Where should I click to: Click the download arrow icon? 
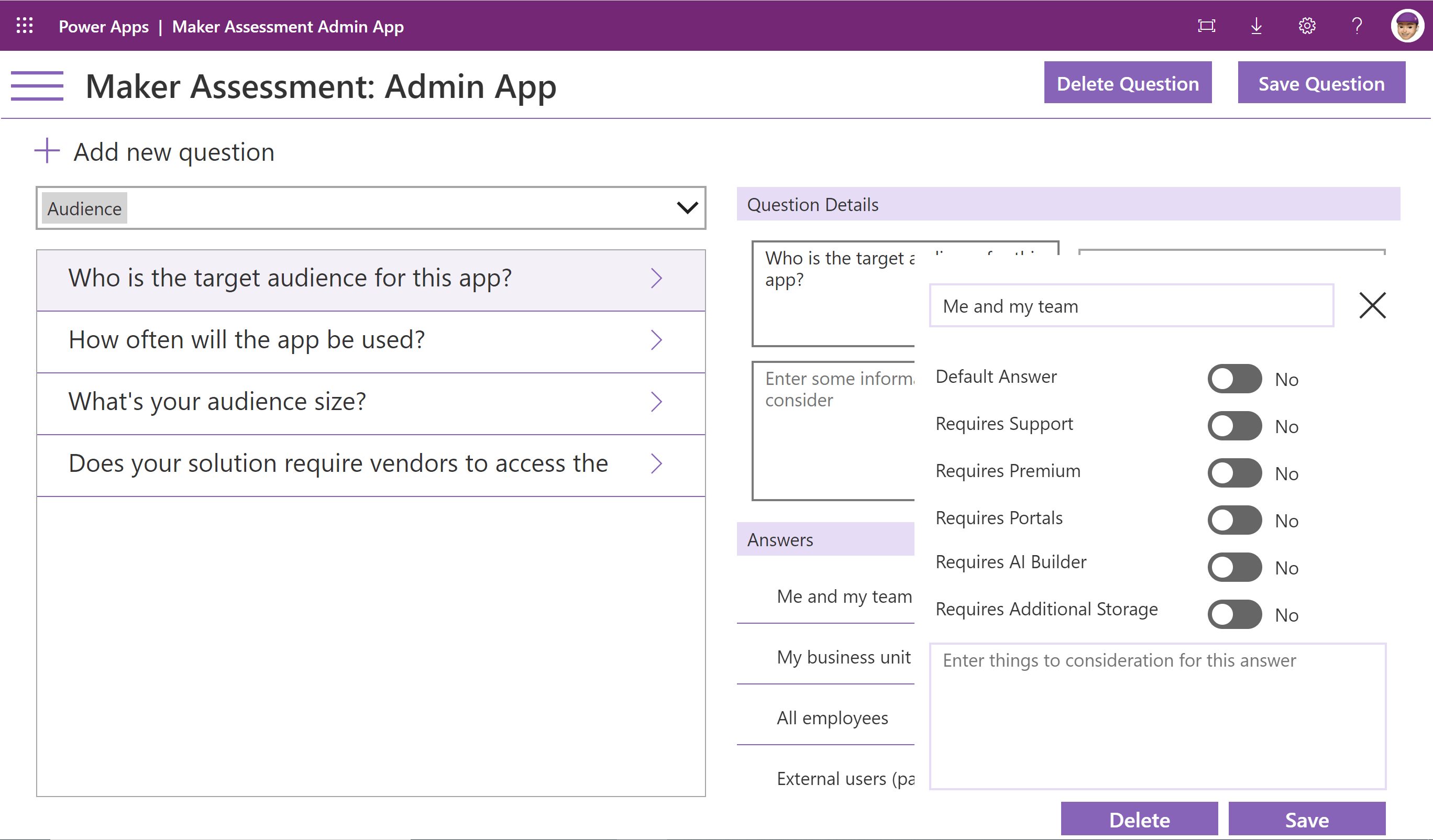[1256, 26]
